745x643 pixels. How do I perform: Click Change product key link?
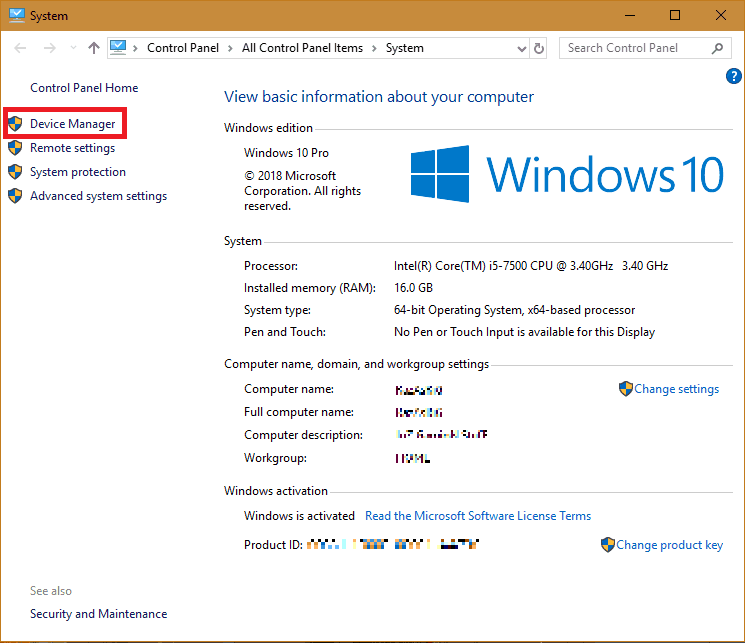(x=669, y=545)
